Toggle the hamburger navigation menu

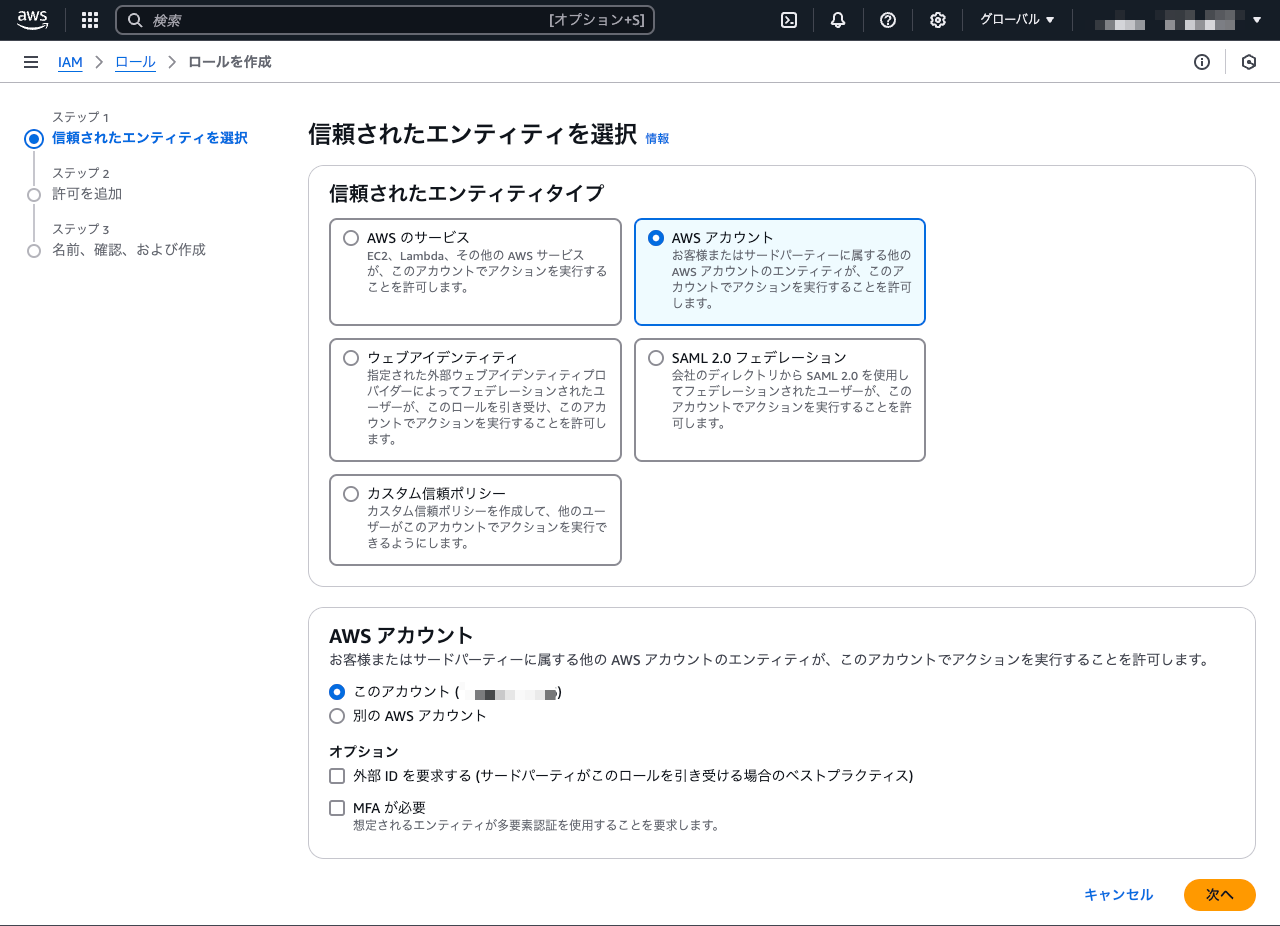click(31, 62)
